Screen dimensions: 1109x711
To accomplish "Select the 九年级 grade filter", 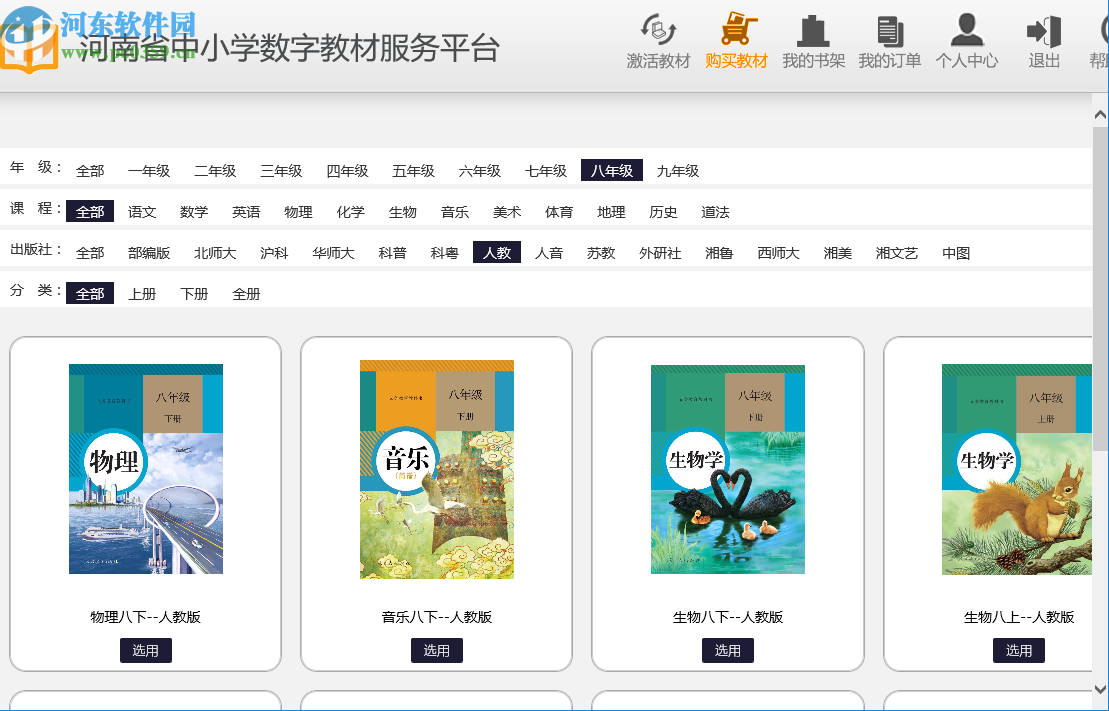I will pos(678,170).
